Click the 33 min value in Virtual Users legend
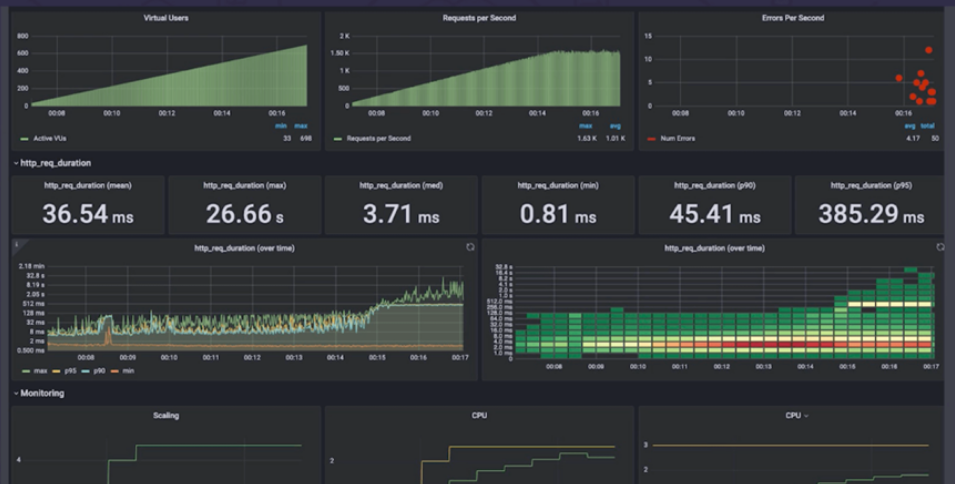 coord(287,139)
